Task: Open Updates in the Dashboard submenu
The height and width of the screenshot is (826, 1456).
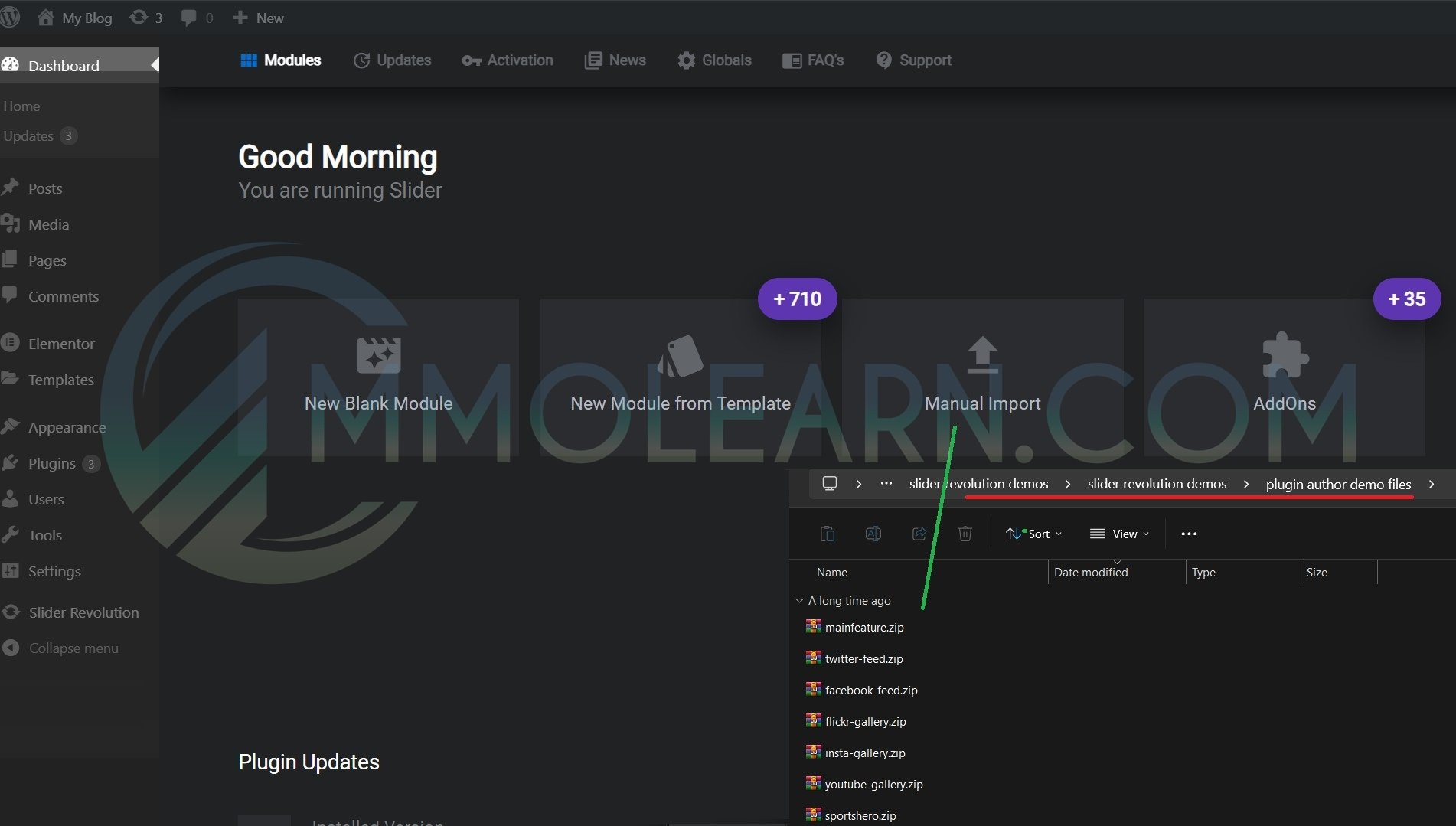Action: tap(40, 135)
